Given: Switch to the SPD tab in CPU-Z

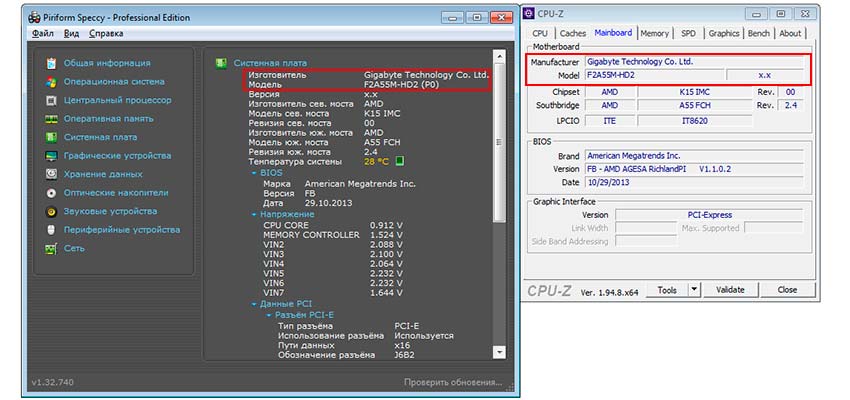Looking at the screenshot, I should (688, 33).
